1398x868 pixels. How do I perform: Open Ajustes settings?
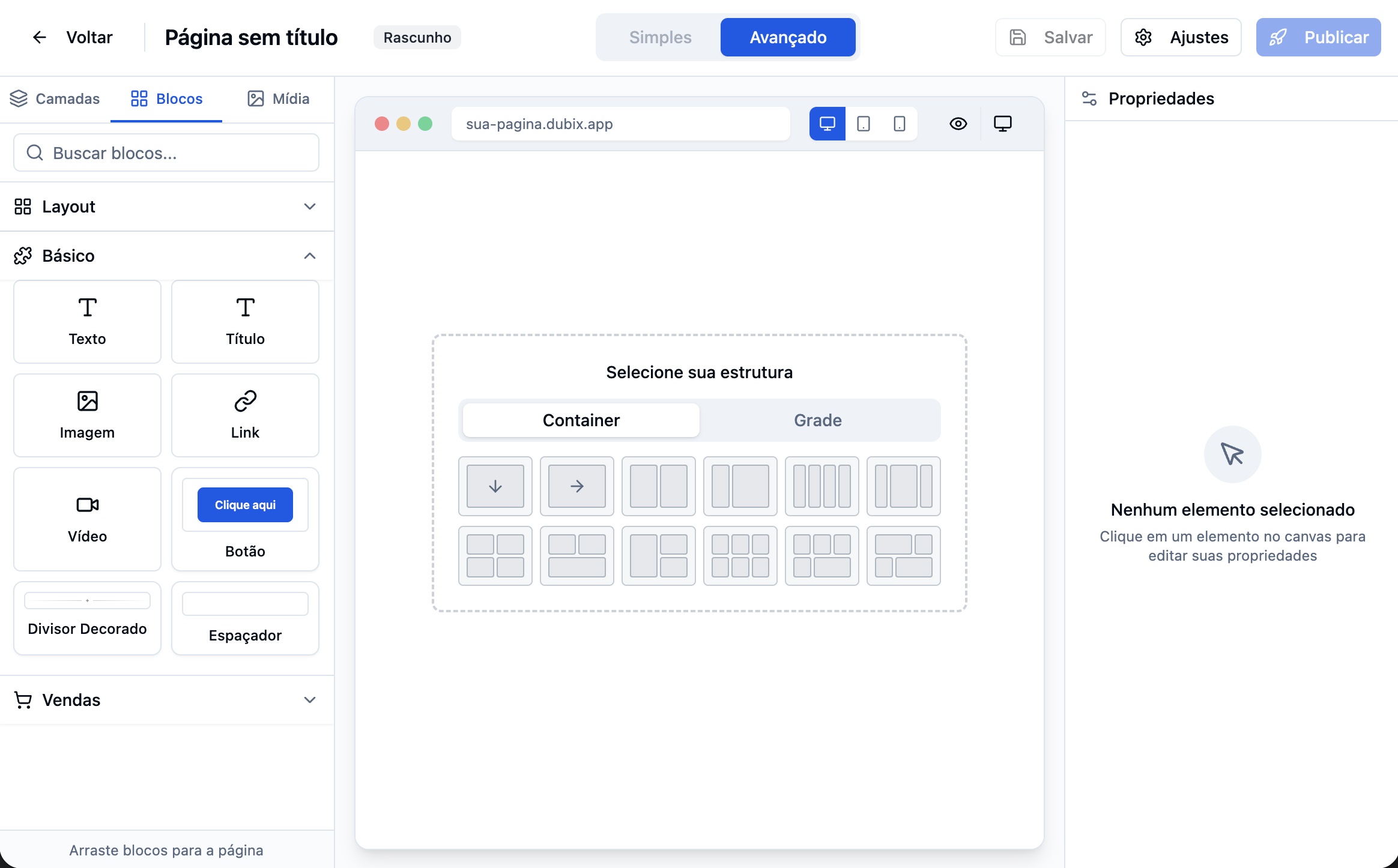(1181, 37)
